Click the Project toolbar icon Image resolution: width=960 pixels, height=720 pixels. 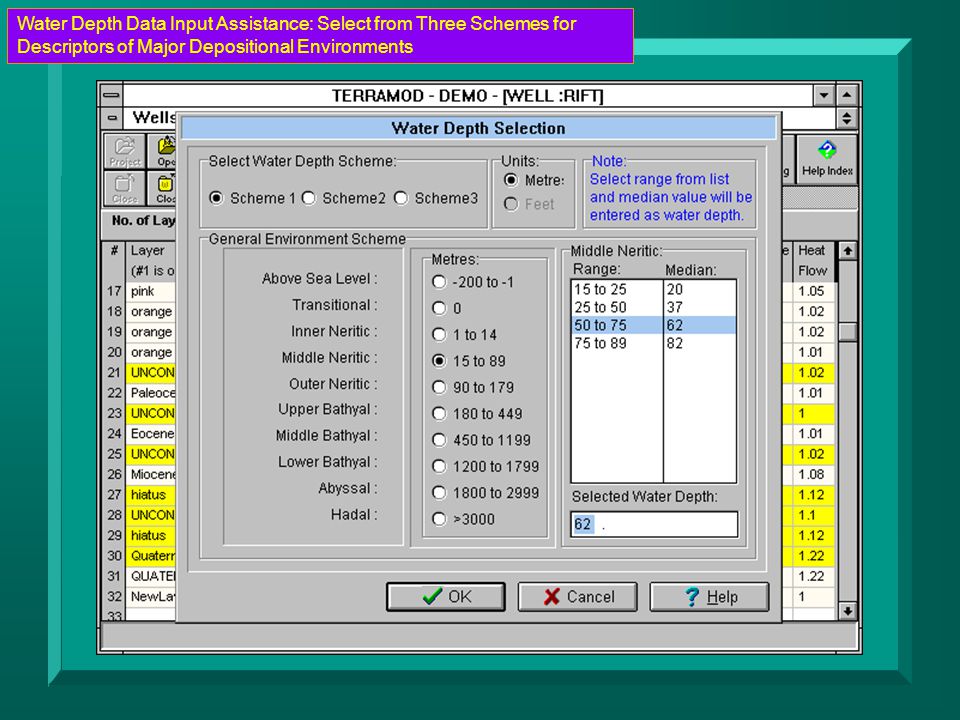pos(125,151)
